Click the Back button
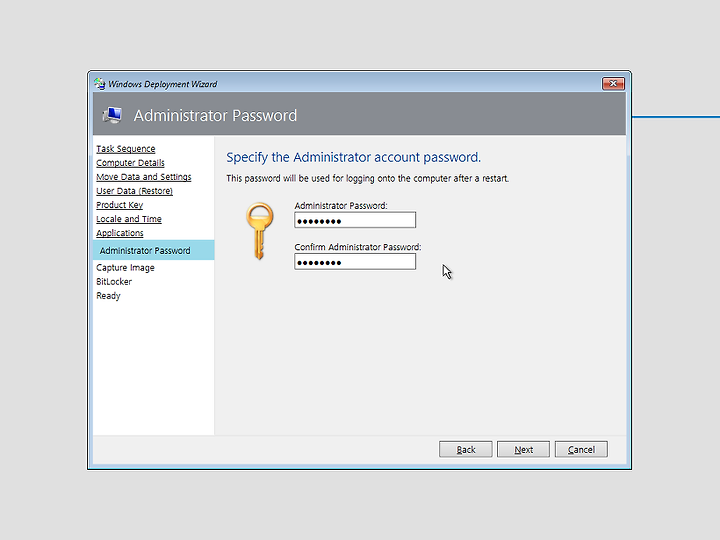This screenshot has height=540, width=720. click(x=466, y=450)
